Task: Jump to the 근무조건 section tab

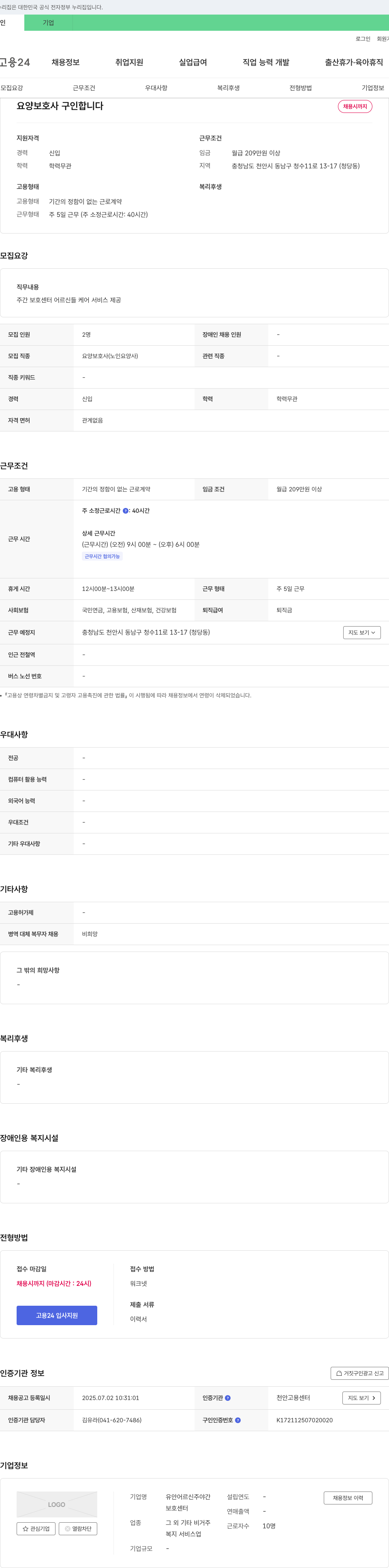Action: click(x=84, y=88)
